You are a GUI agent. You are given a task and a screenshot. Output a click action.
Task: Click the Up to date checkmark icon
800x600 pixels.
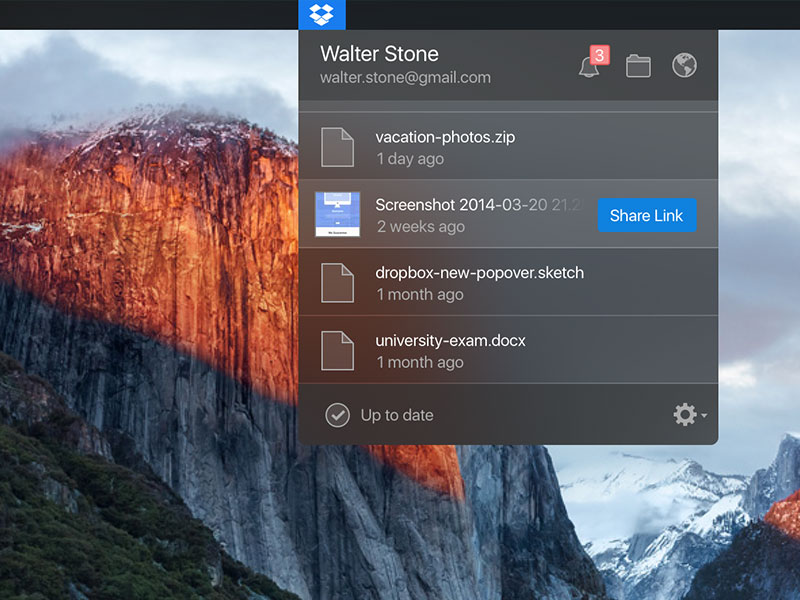(340, 414)
